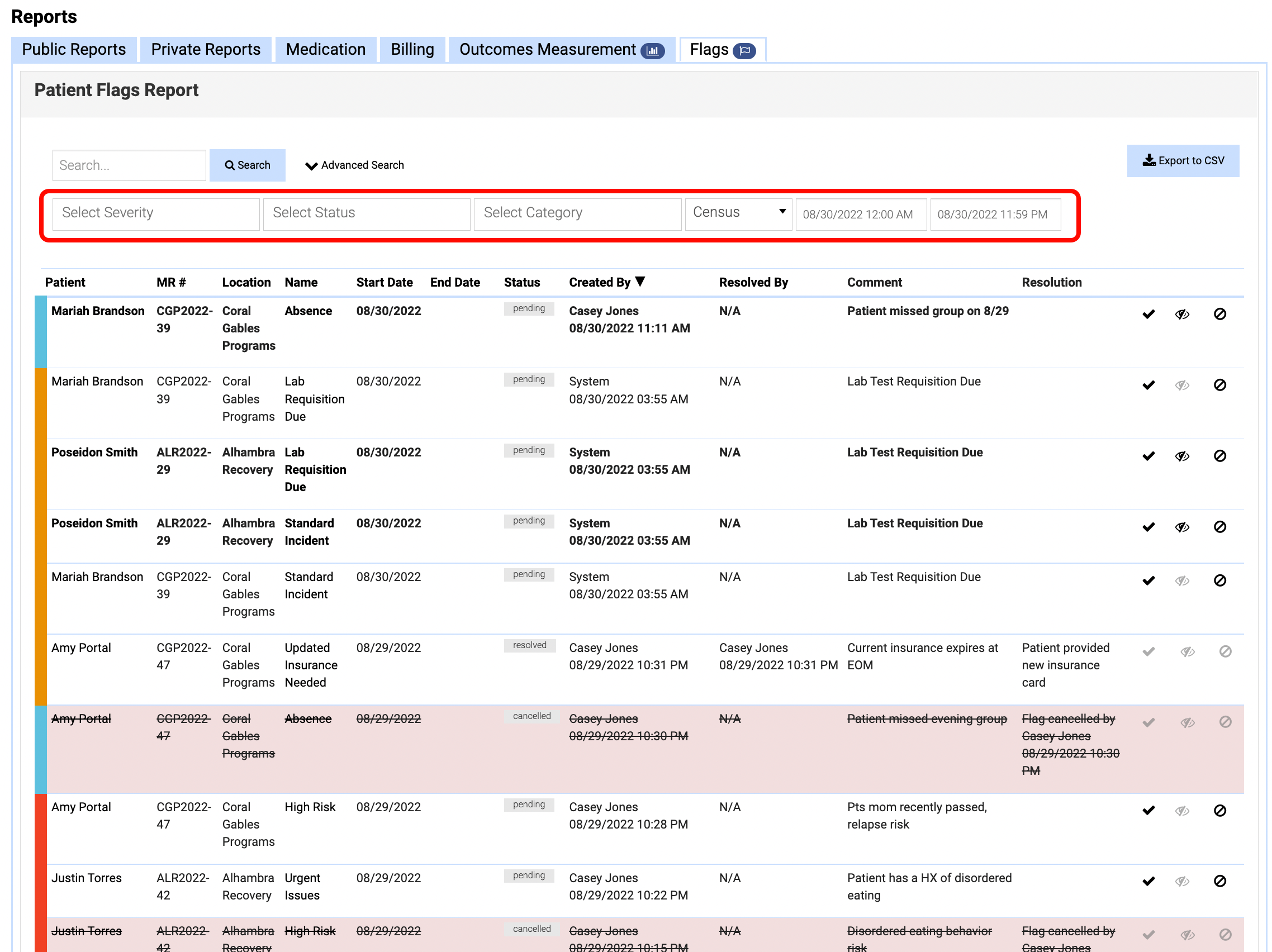Cancel Poseidon Smith Standard Incident flag
Viewport: 1272px width, 952px height.
[x=1219, y=527]
